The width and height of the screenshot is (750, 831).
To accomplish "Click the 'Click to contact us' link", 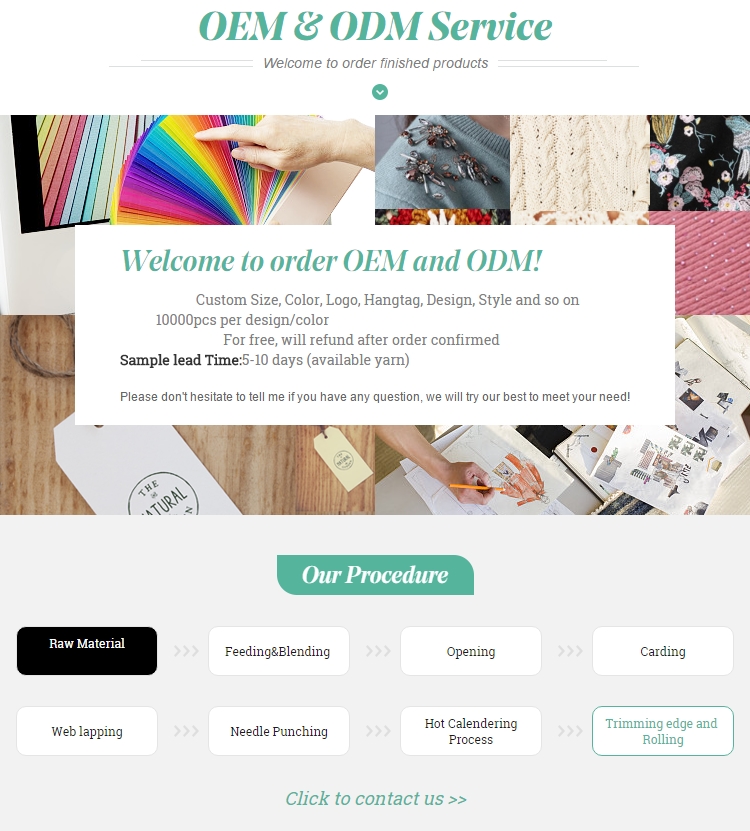I will click(376, 798).
